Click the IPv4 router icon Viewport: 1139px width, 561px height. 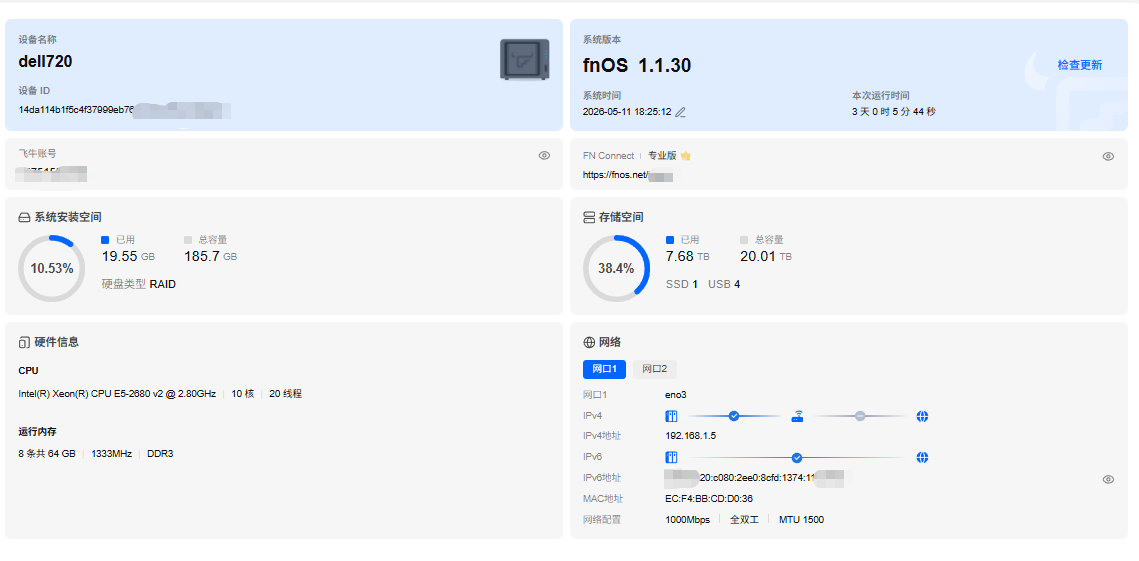797,416
